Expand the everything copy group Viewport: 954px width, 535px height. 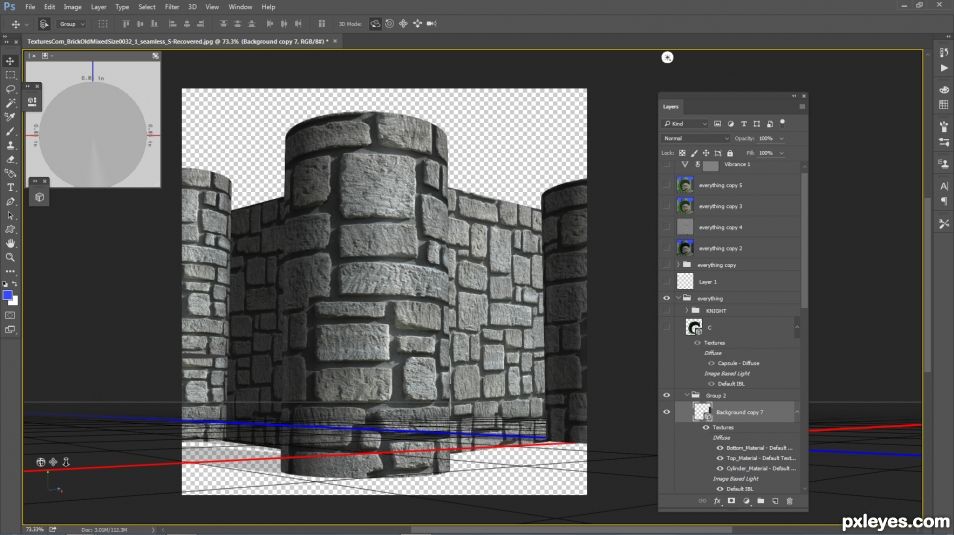pyautogui.click(x=678, y=265)
